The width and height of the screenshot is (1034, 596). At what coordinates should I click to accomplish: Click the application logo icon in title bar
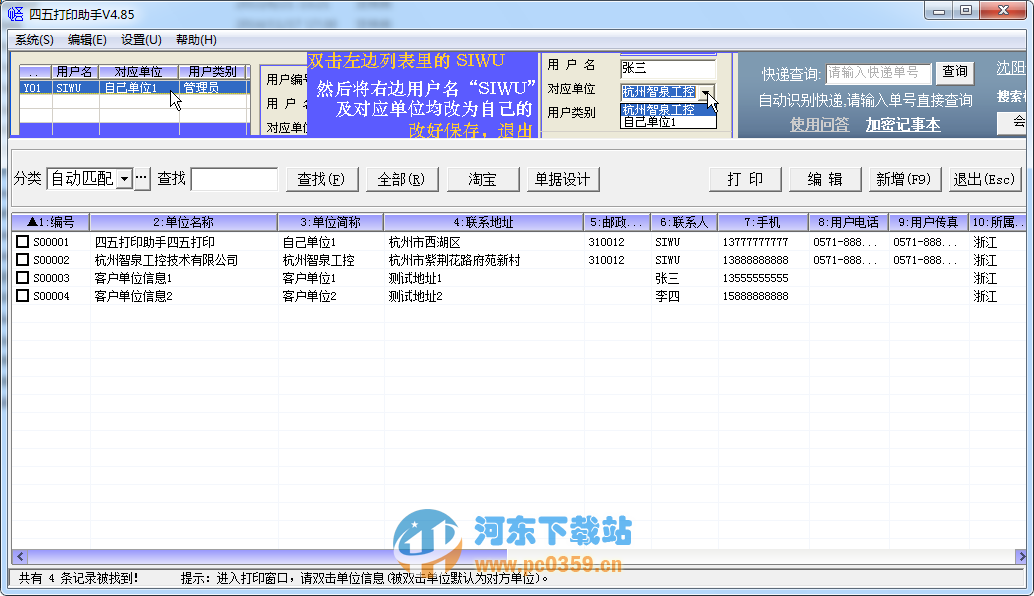coord(14,13)
